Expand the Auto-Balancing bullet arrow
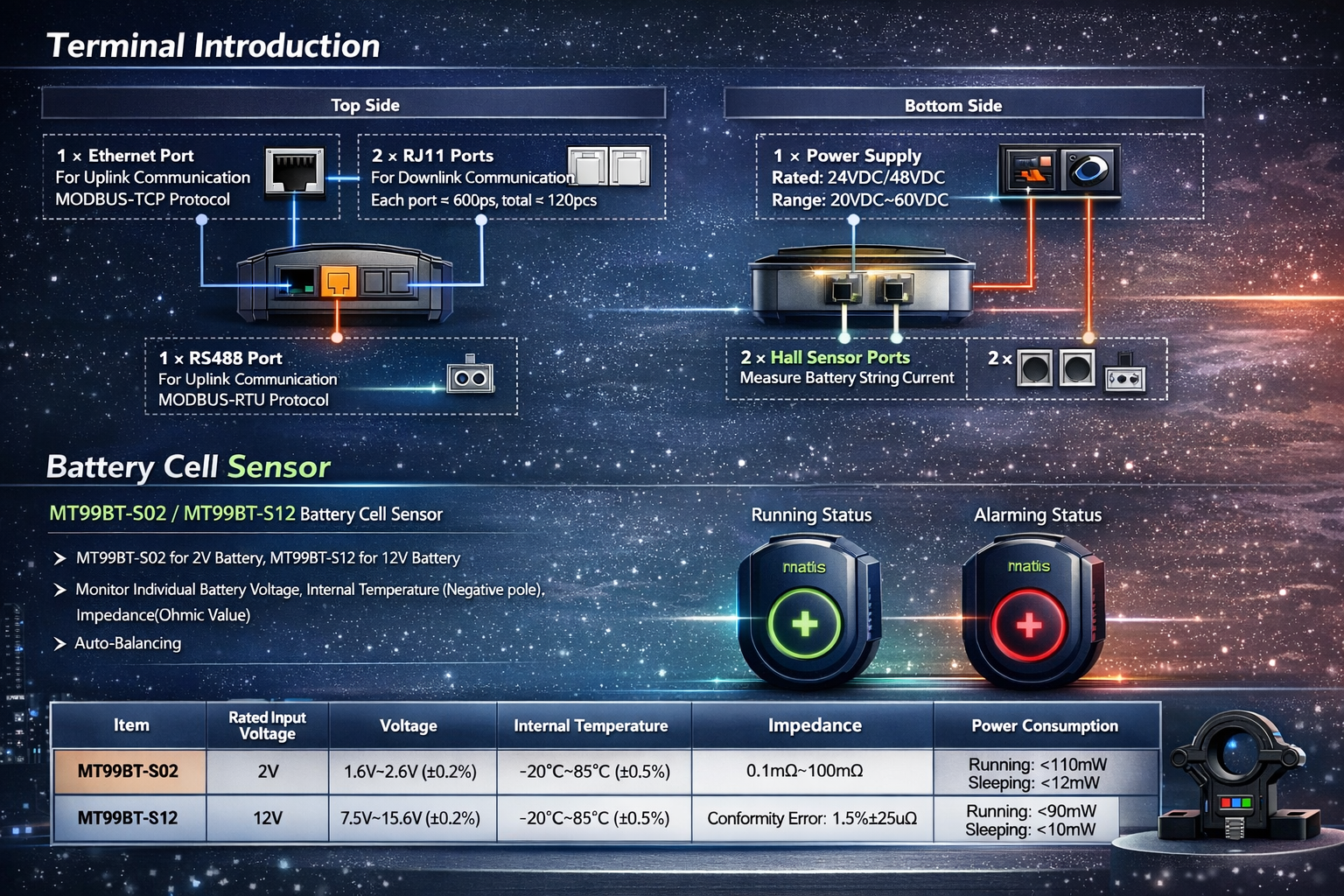The height and width of the screenshot is (896, 1344). tap(59, 644)
